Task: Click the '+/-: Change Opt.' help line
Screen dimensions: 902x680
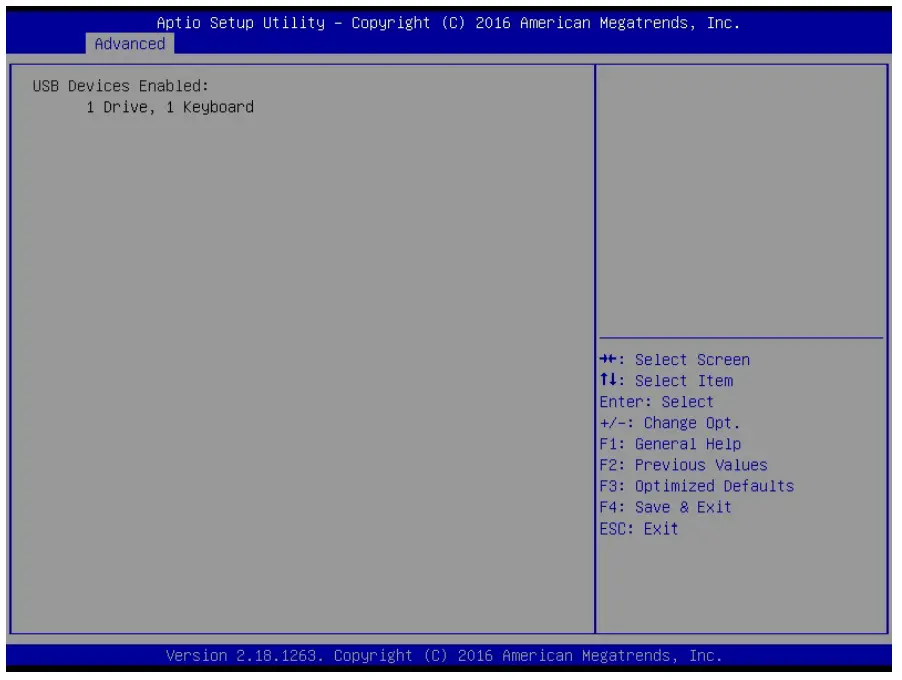Action: pos(670,423)
